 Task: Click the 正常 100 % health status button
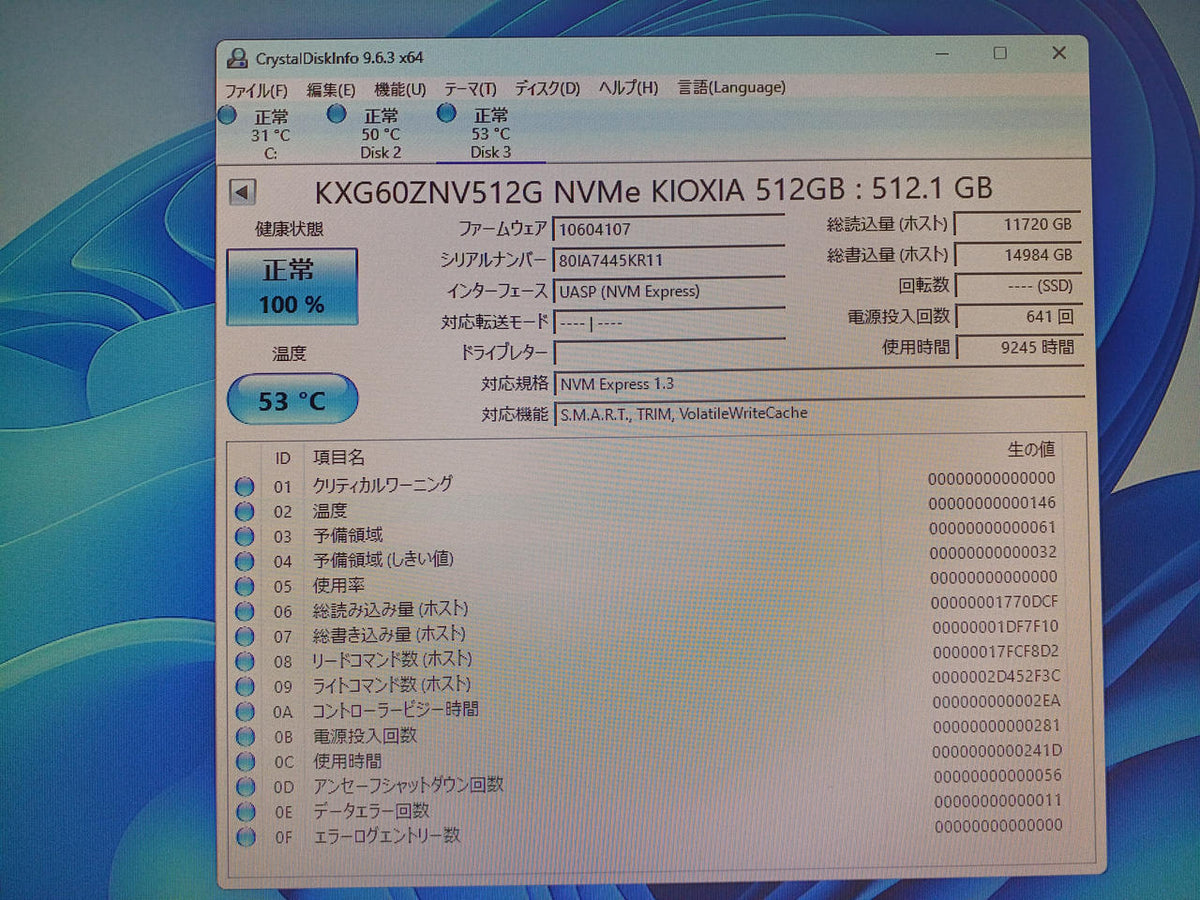pos(291,286)
